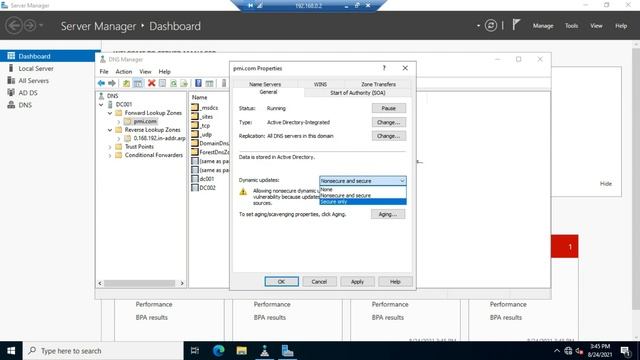Expand the Trust Points node

[110, 147]
